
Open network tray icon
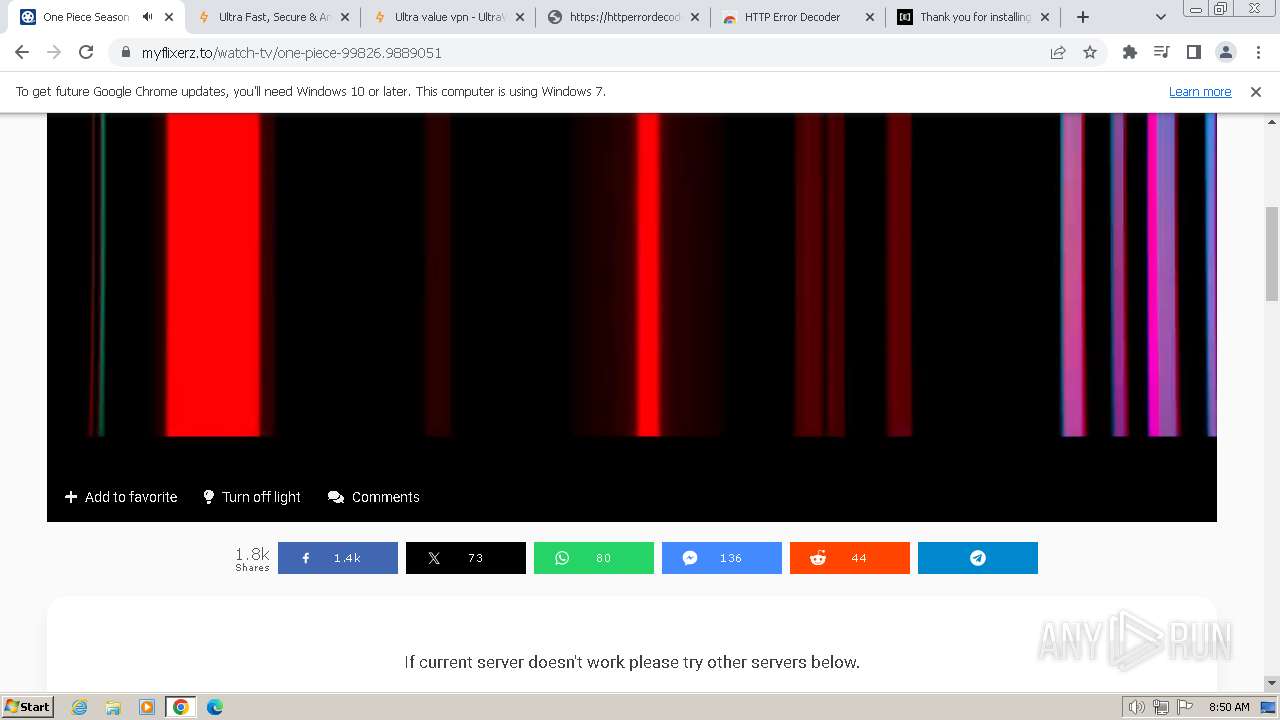point(1161,707)
